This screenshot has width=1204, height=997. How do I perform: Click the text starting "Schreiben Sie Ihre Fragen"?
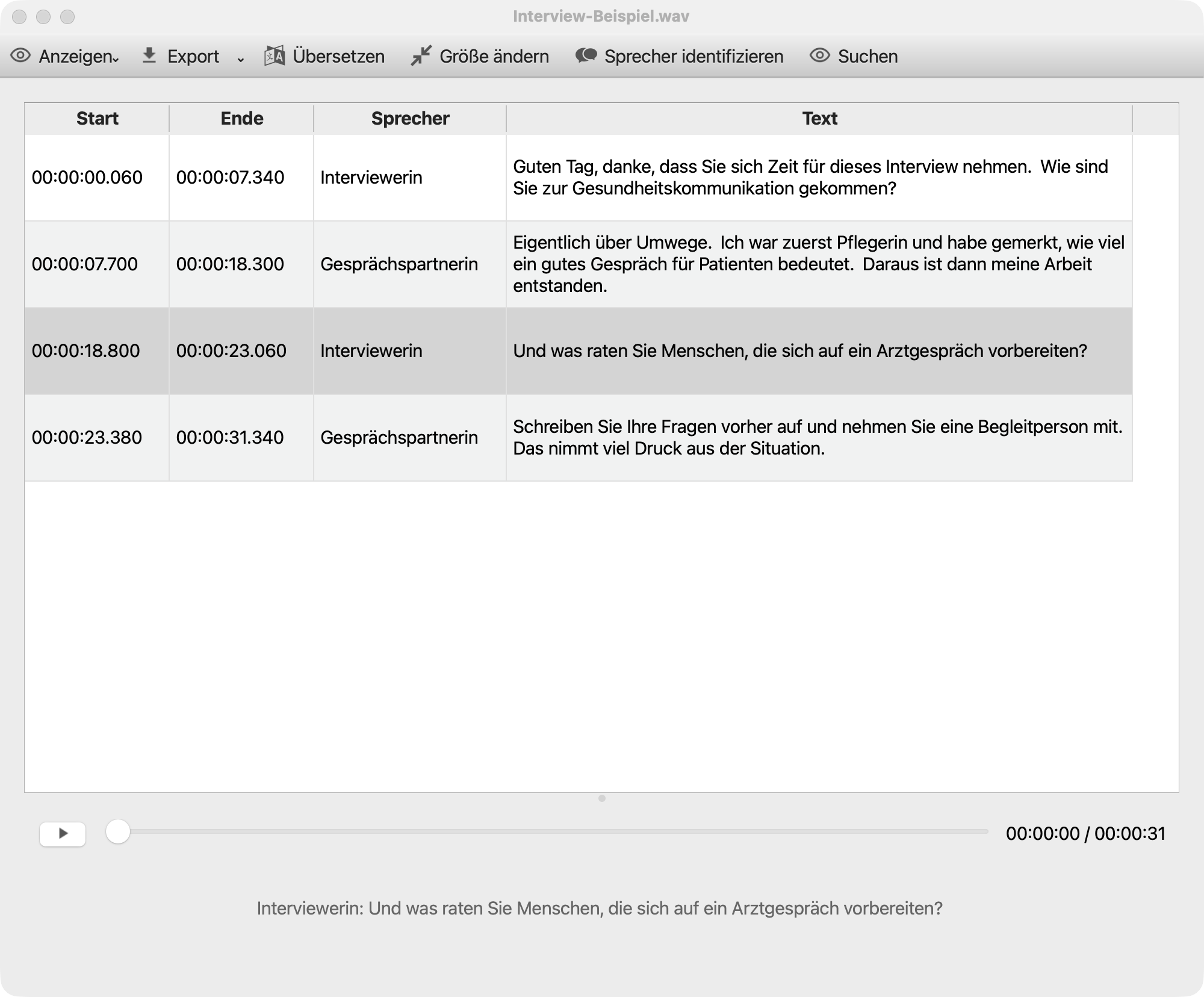(818, 438)
